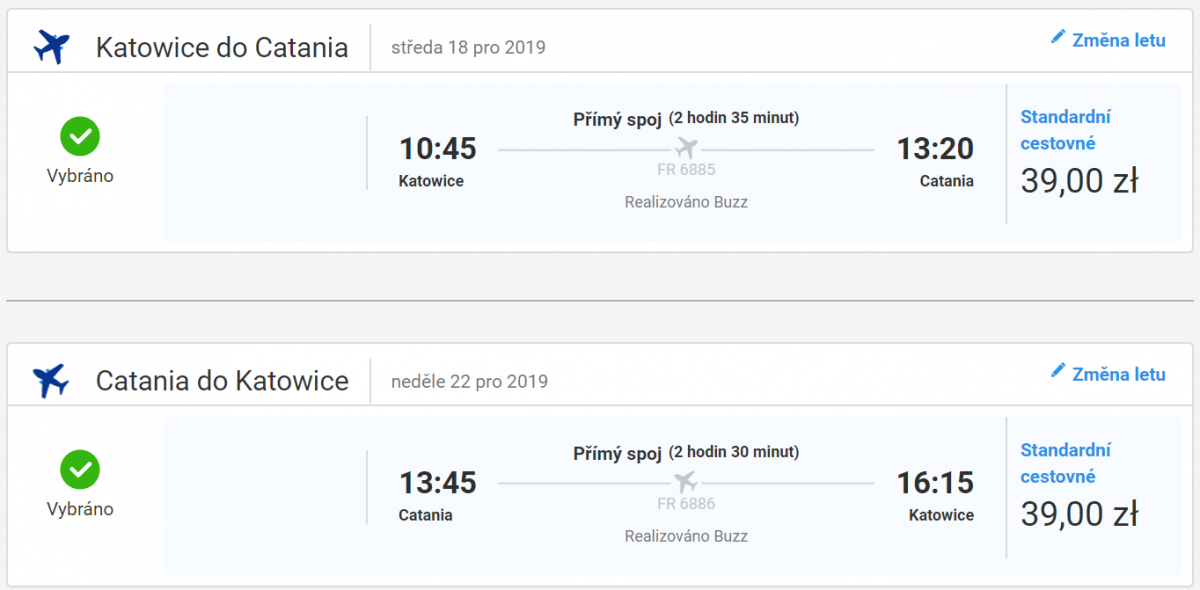Viewport: 1200px width, 590px height.
Task: Click the date neděle 22 pro 2019
Action: 469,381
